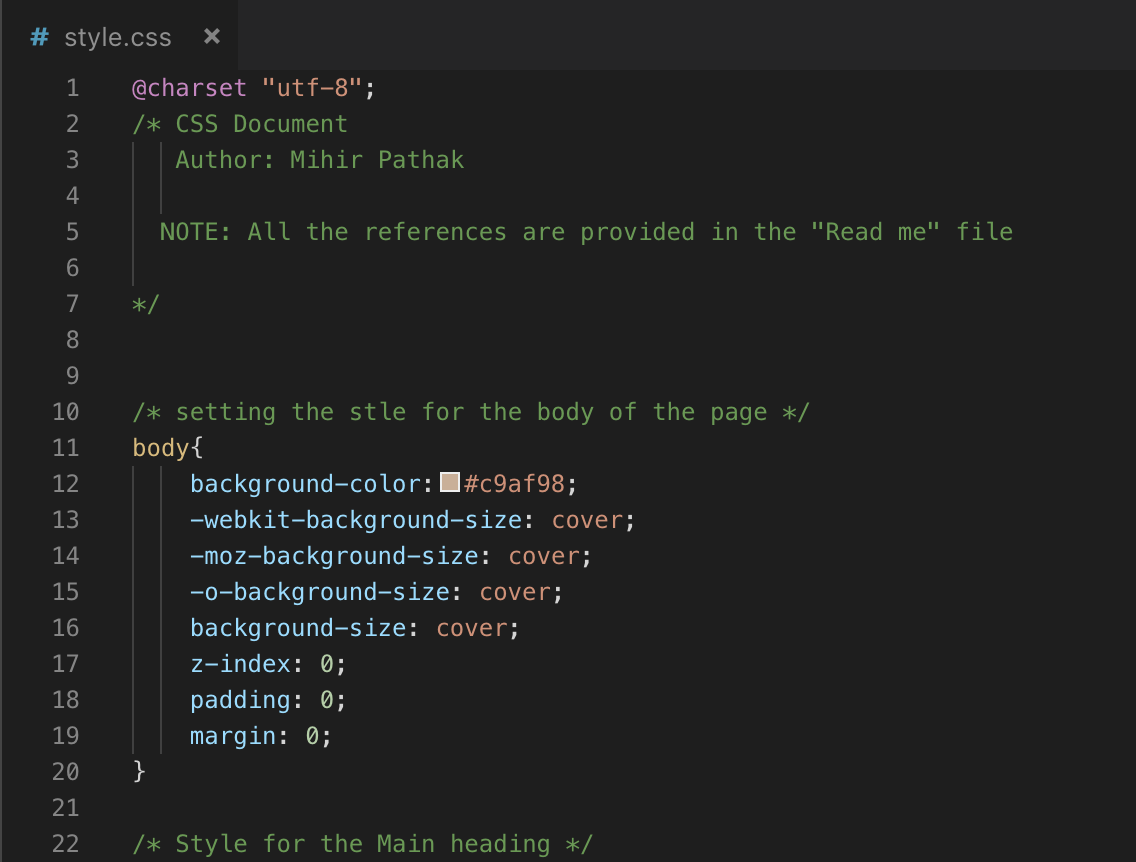Click the -moz-background-size property
The image size is (1136, 862).
tap(334, 556)
